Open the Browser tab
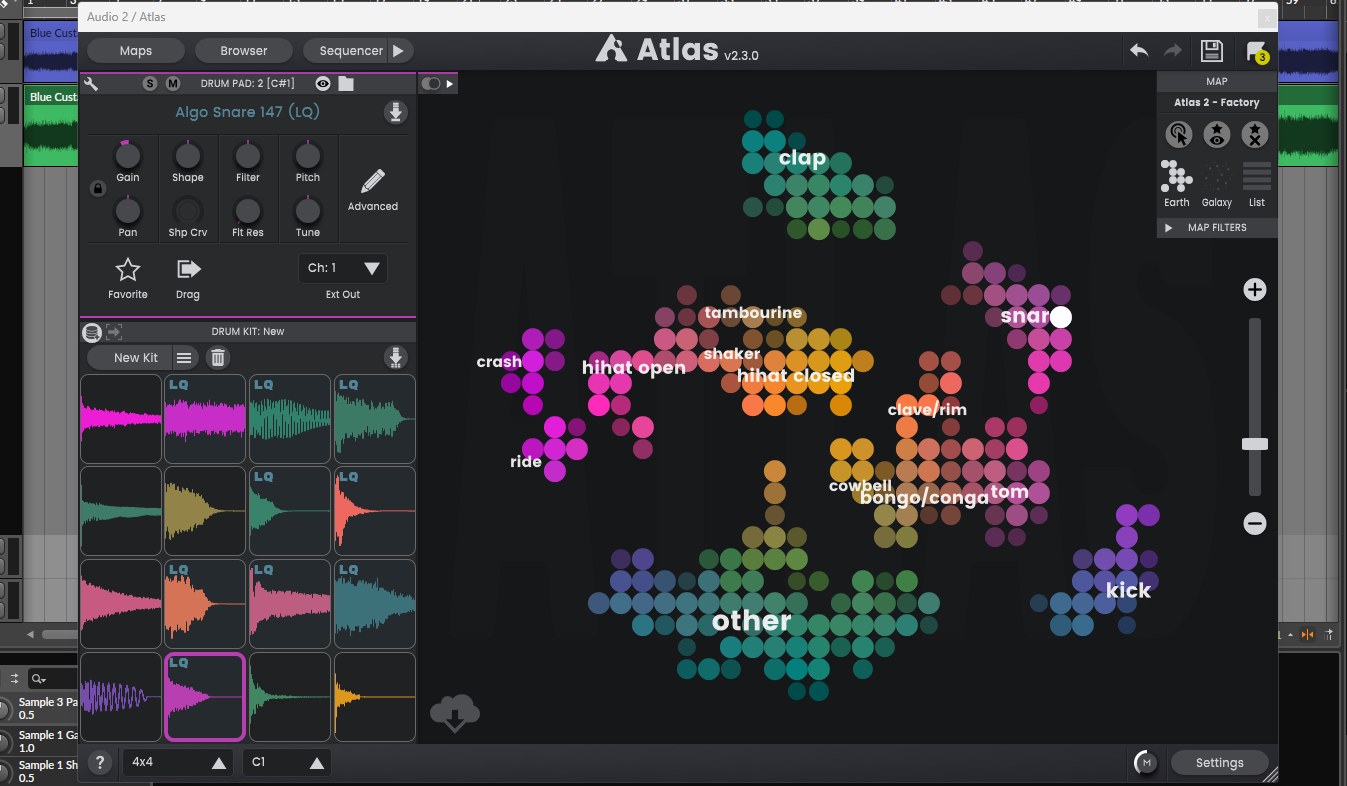This screenshot has height=786, width=1347. (244, 51)
